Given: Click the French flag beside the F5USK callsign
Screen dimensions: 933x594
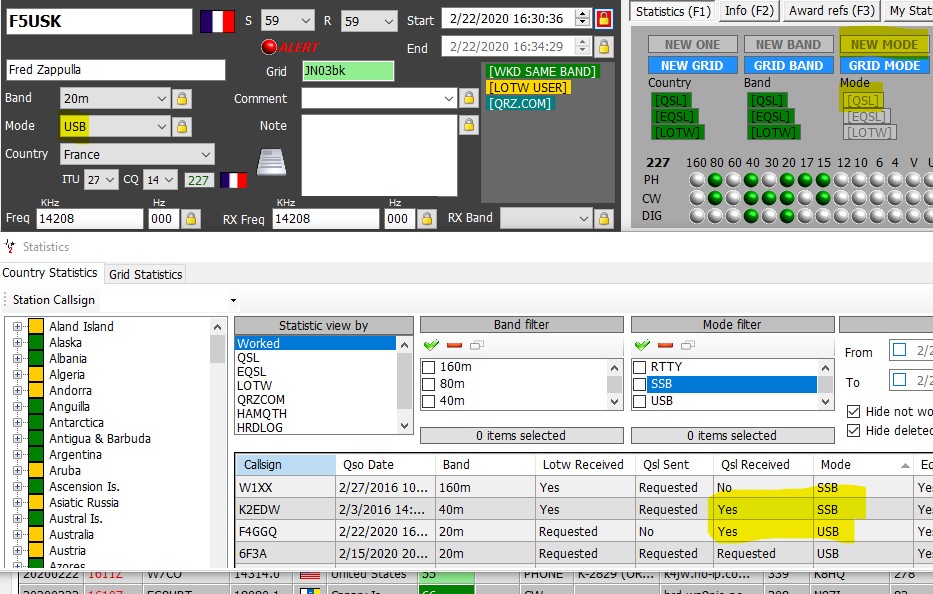Looking at the screenshot, I should [x=217, y=21].
